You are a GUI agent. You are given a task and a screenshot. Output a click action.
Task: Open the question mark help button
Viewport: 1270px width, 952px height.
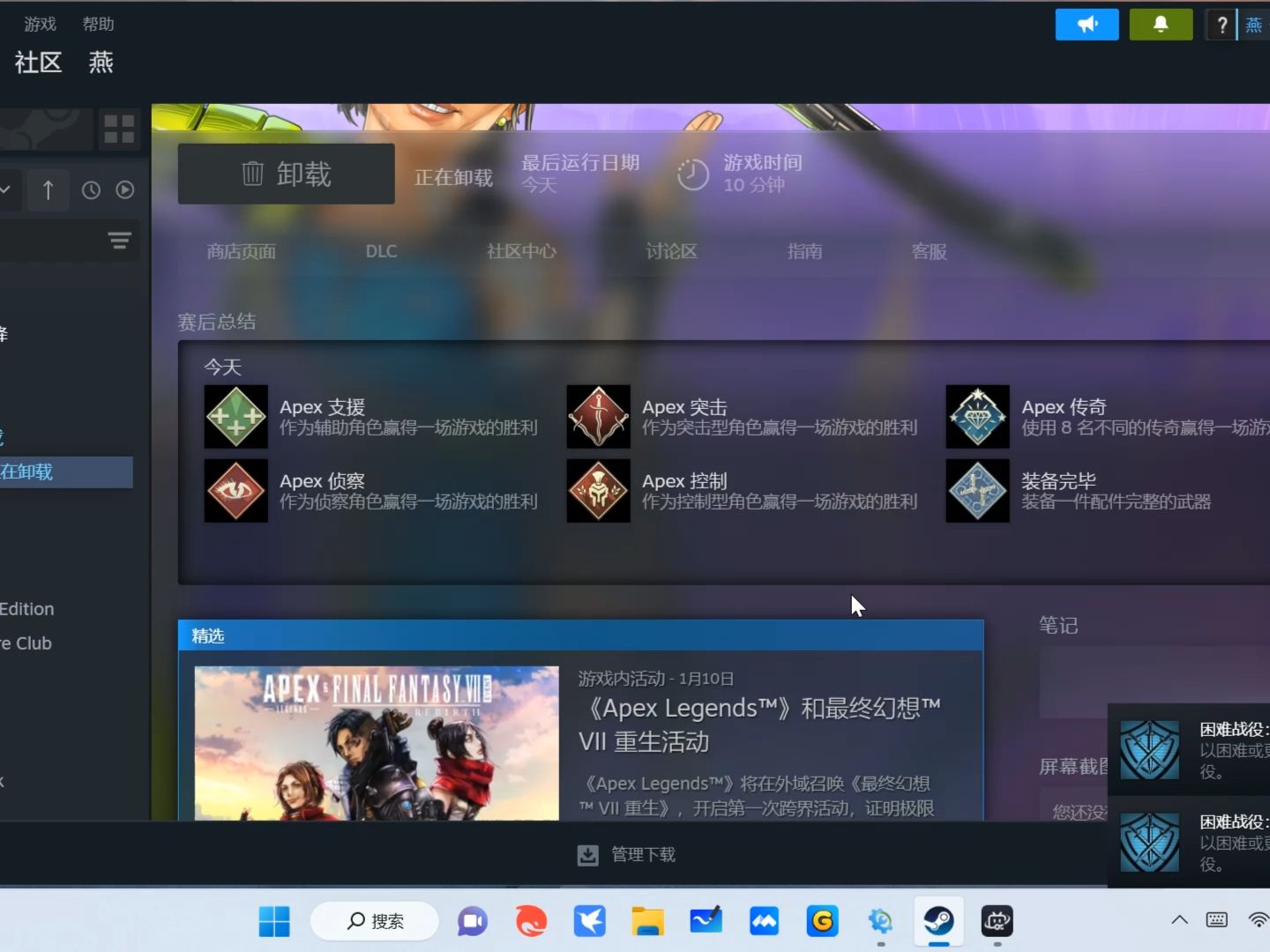tap(1221, 25)
